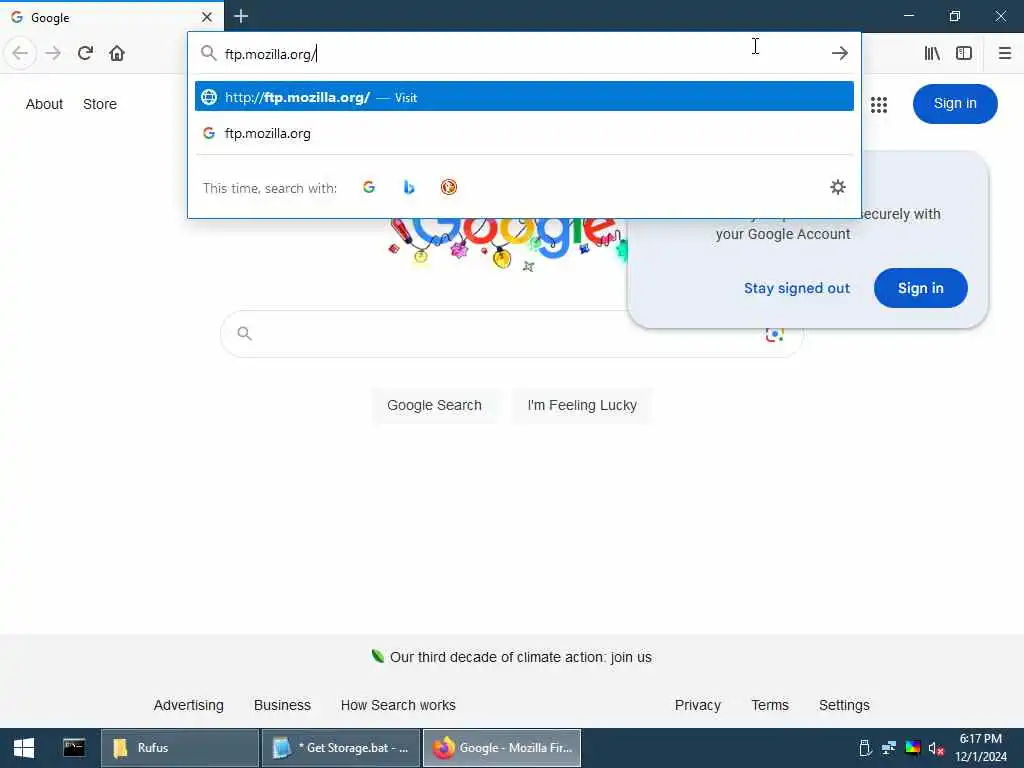Open a new tab with the plus button

coord(241,16)
